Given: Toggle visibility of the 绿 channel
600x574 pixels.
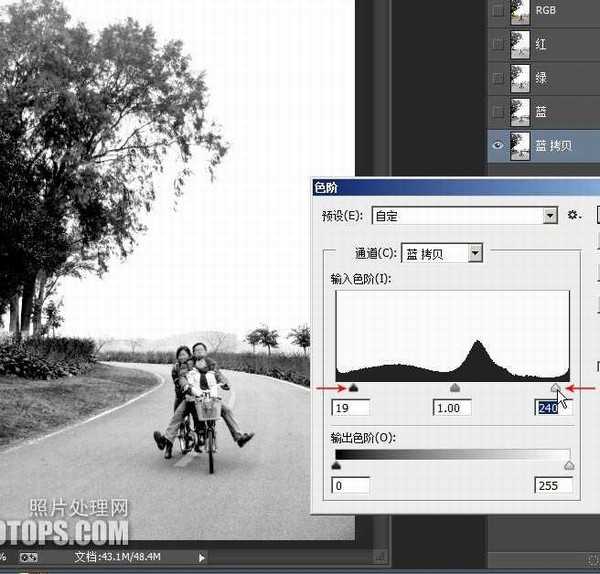Looking at the screenshot, I should point(497,78).
